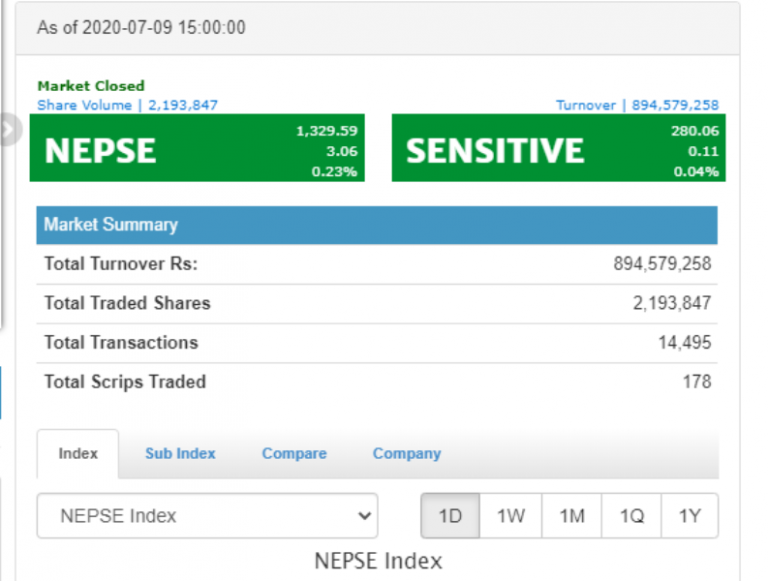Click the Total Scrips Traded label
This screenshot has width=768, height=581.
pos(125,382)
